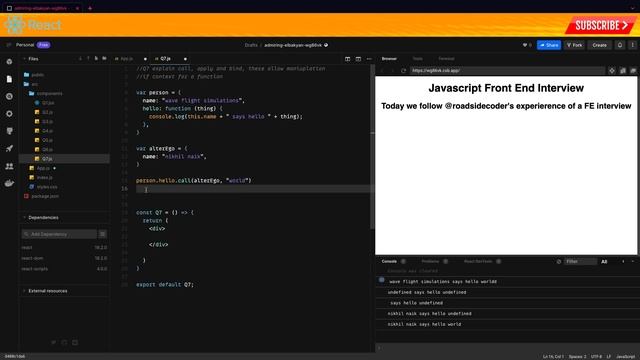640x360 pixels.
Task: Click the new folder icon in Files header
Action: pos(104,59)
